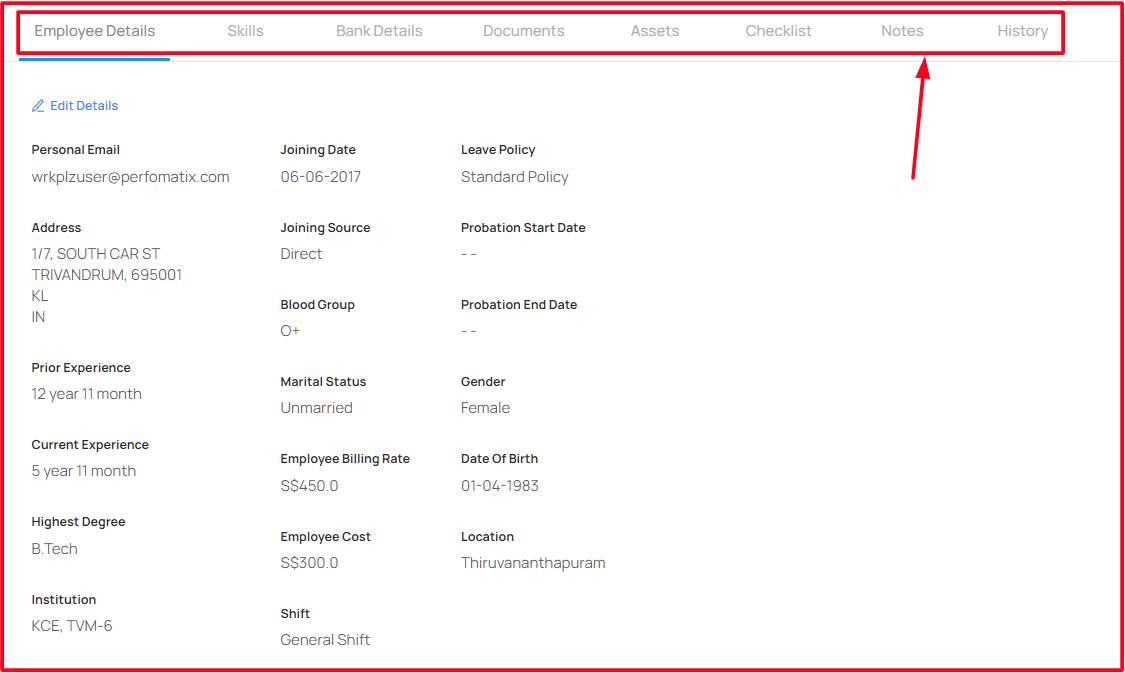Click the Personal Email label
1125x673 pixels.
(x=75, y=150)
